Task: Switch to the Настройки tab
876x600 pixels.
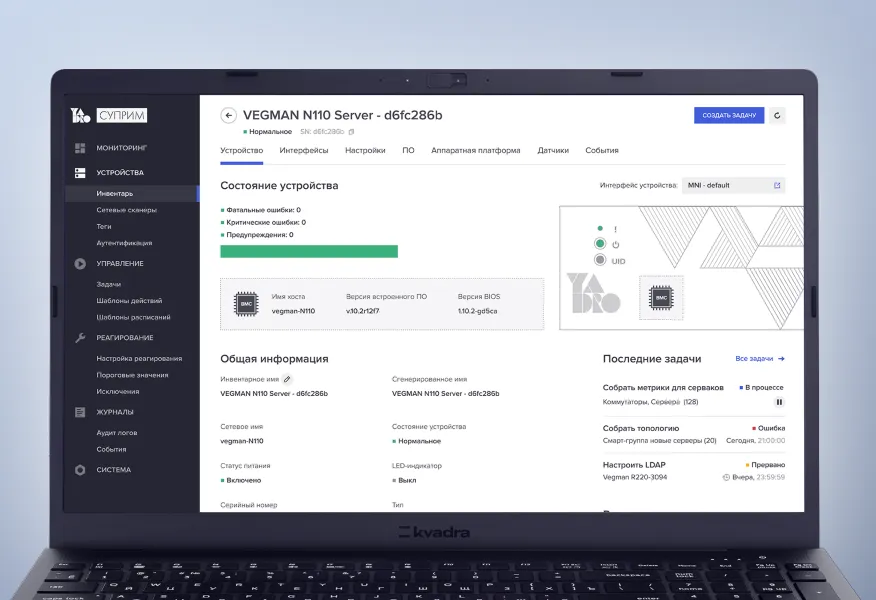Action: click(365, 150)
